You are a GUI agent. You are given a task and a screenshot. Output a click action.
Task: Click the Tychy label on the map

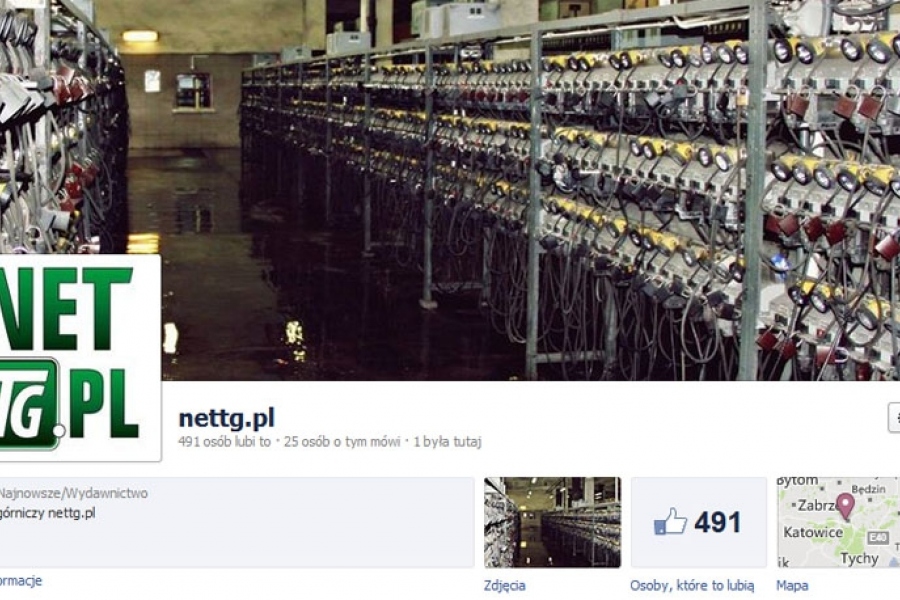(x=859, y=558)
